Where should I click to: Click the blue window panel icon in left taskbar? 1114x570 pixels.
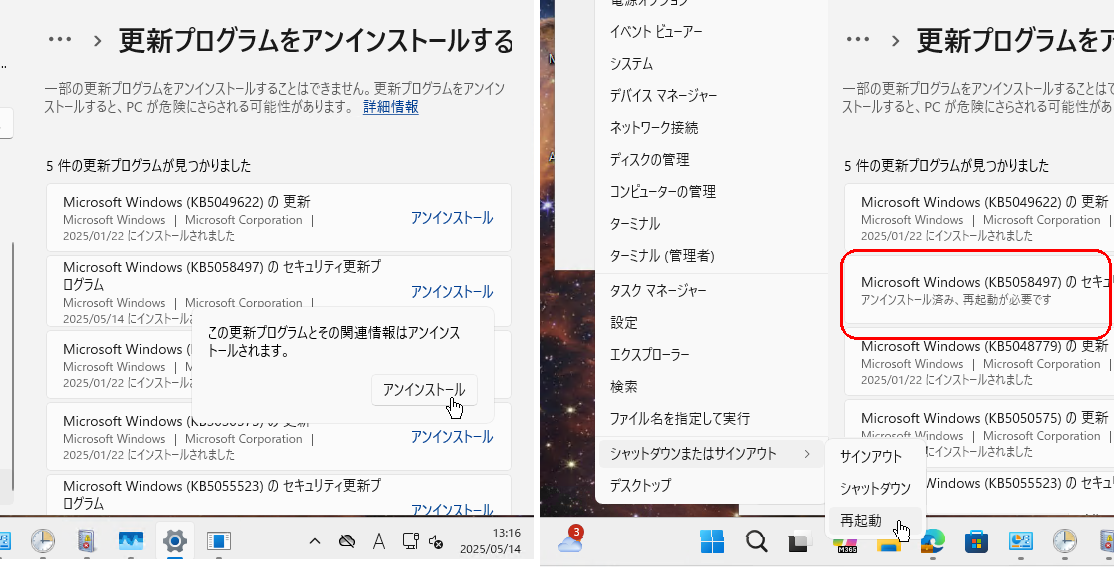point(219,542)
